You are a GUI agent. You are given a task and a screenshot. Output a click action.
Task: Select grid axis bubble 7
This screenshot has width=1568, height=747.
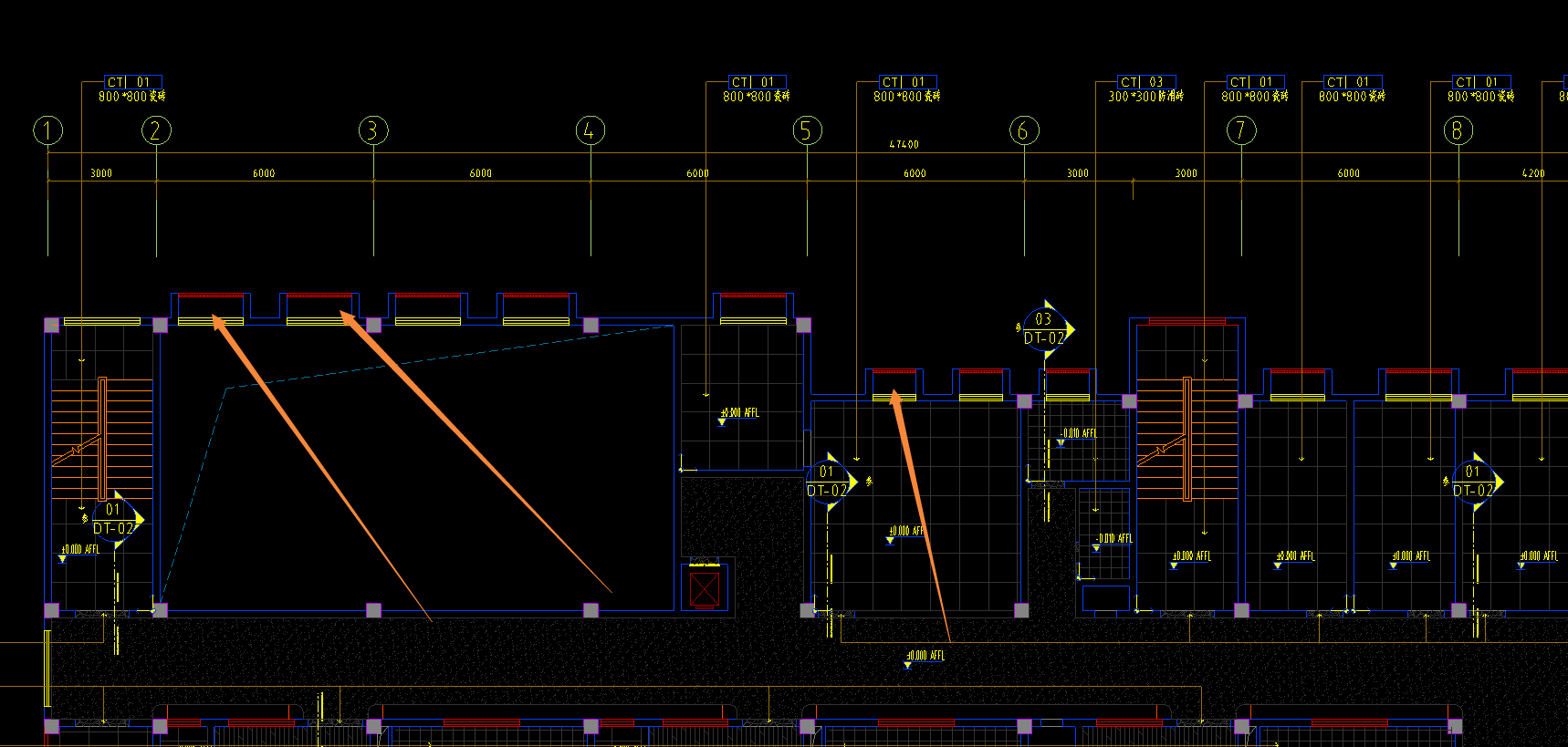click(x=1241, y=130)
